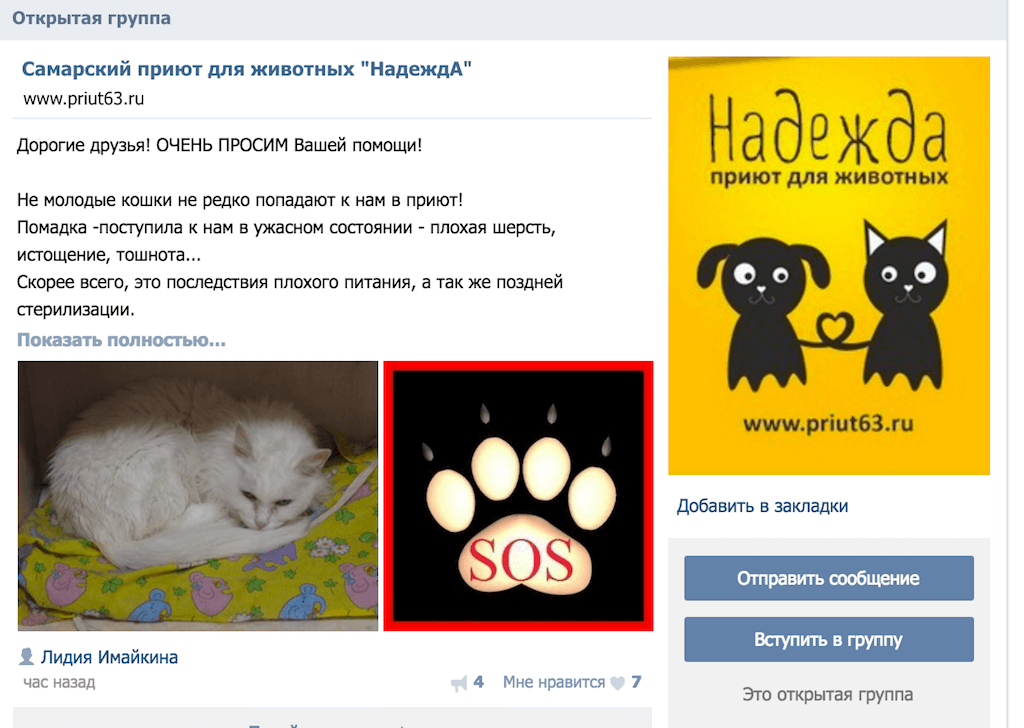The width and height of the screenshot is (1024, 728).
Task: Click the heart like icon
Action: pos(617,684)
